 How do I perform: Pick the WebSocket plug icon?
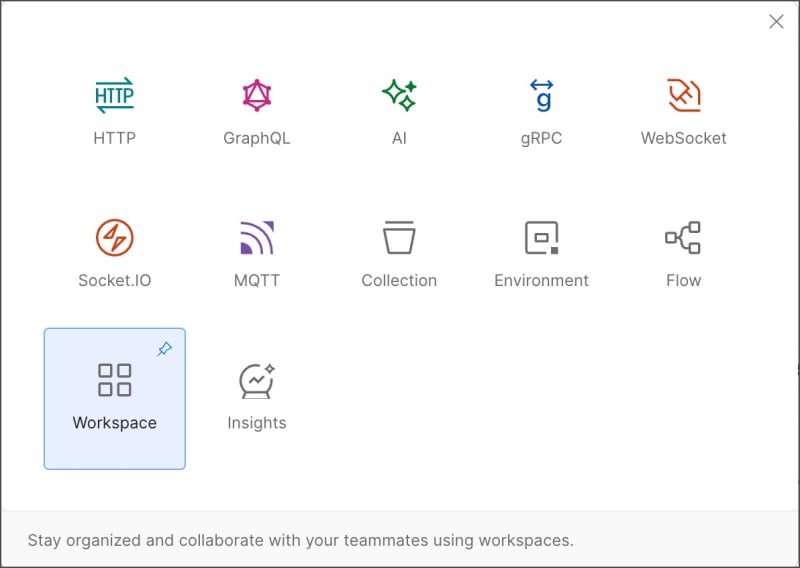click(x=684, y=95)
